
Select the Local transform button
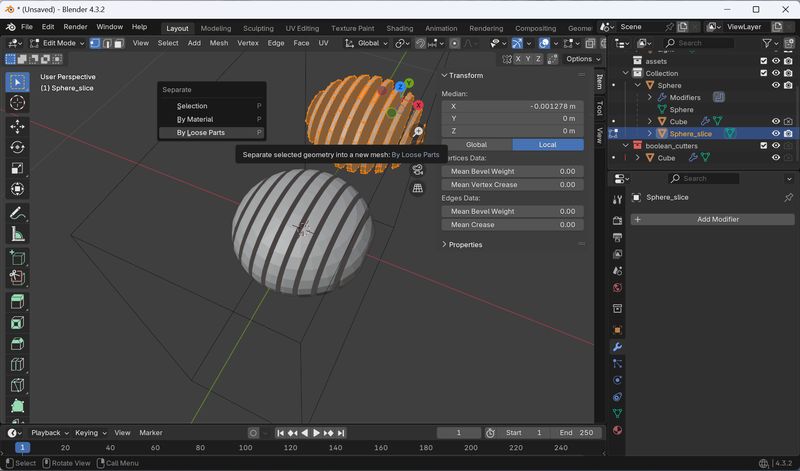pos(548,145)
